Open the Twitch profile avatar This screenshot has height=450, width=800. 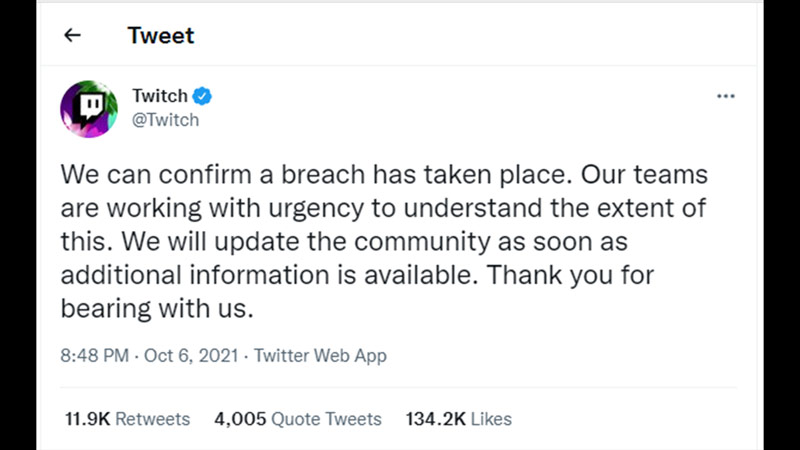[89, 109]
